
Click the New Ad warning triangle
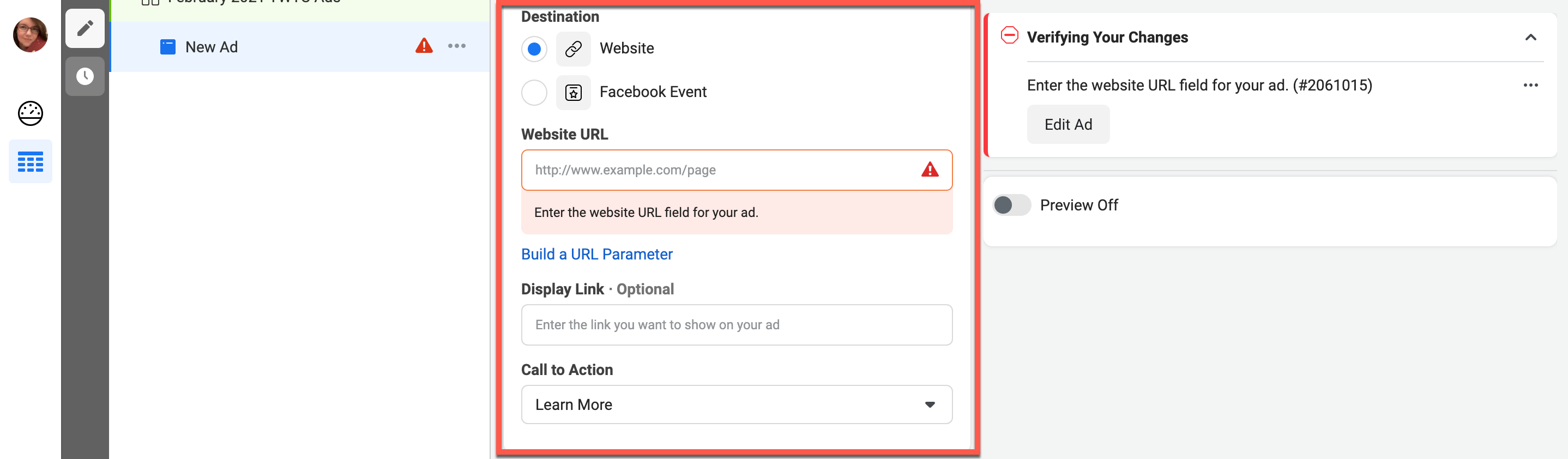coord(424,46)
